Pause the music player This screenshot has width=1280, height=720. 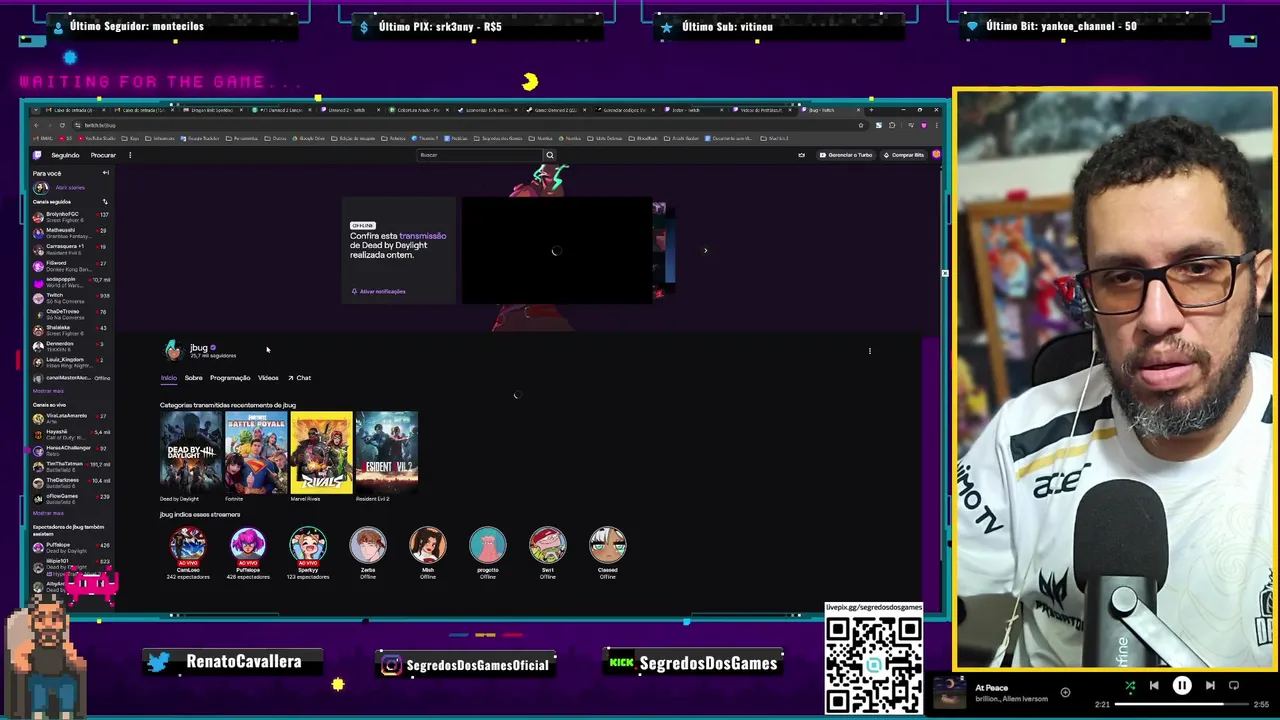click(x=1182, y=686)
